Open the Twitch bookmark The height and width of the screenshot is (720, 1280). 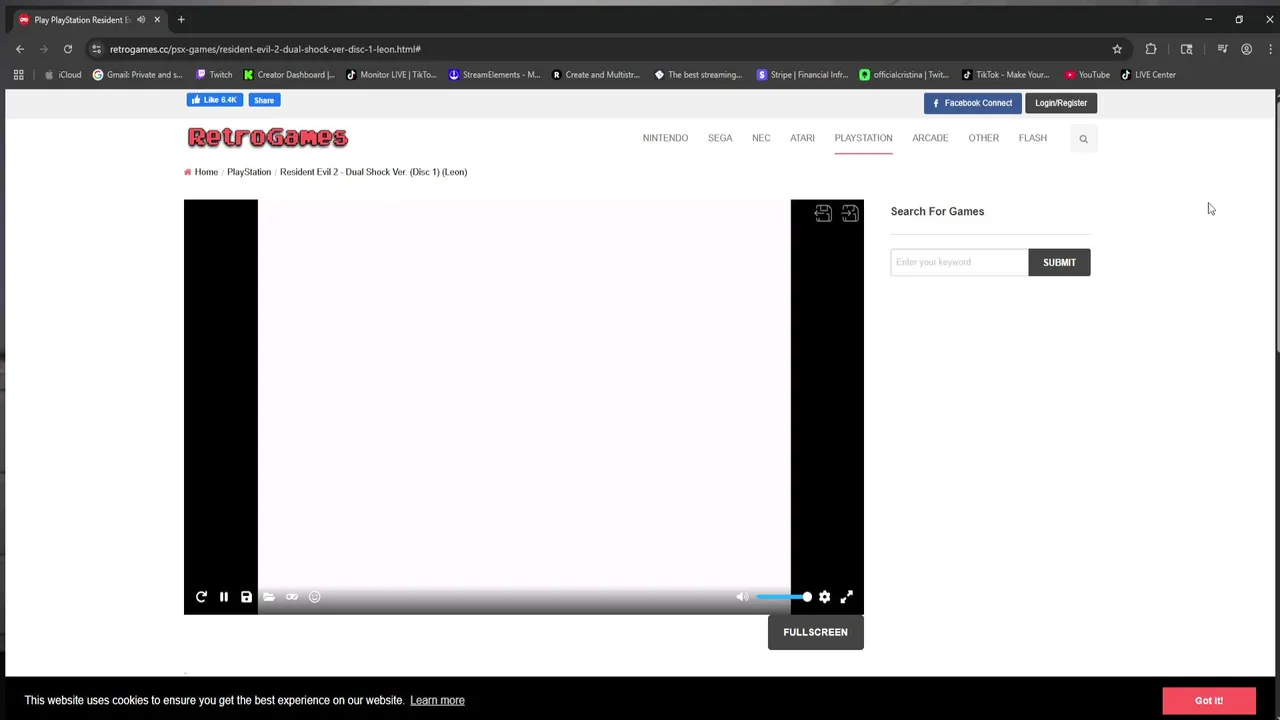[x=214, y=75]
